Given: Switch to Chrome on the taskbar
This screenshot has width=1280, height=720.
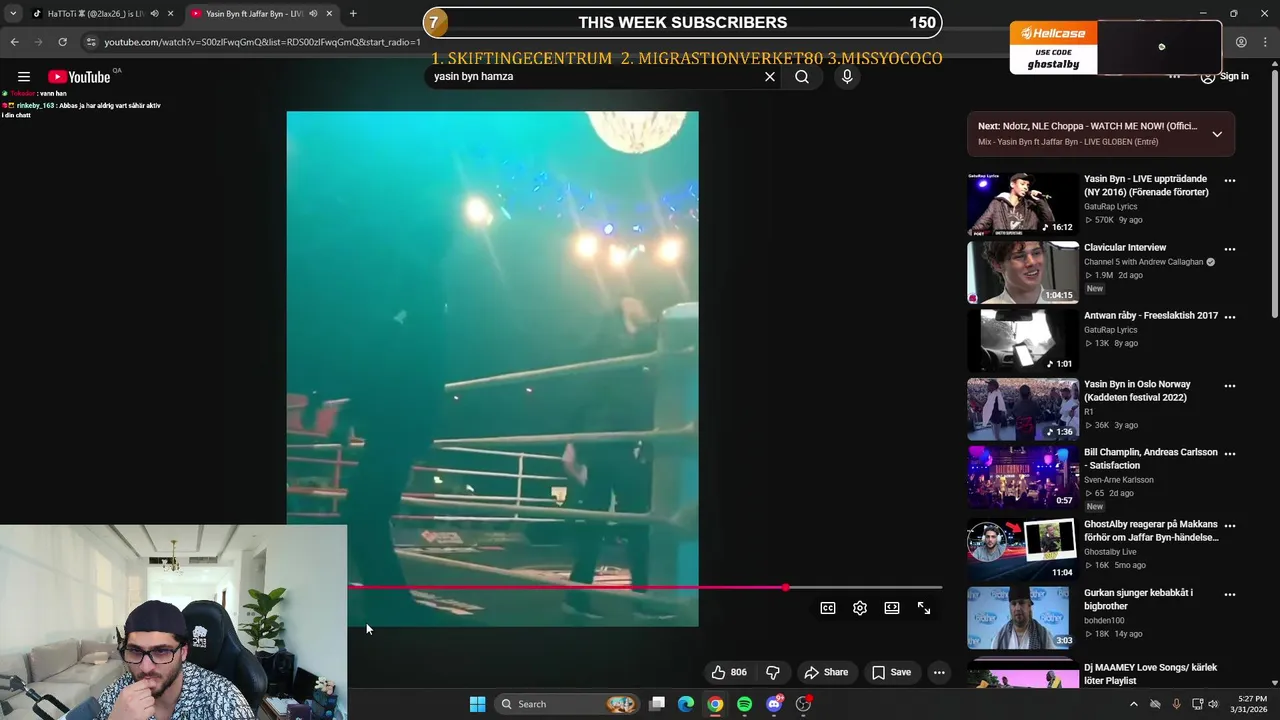Looking at the screenshot, I should (715, 704).
